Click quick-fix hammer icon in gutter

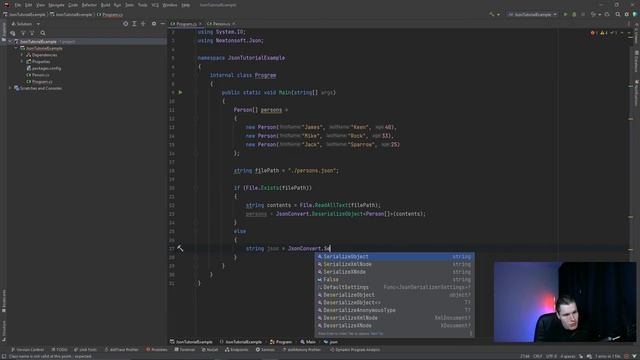click(180, 248)
